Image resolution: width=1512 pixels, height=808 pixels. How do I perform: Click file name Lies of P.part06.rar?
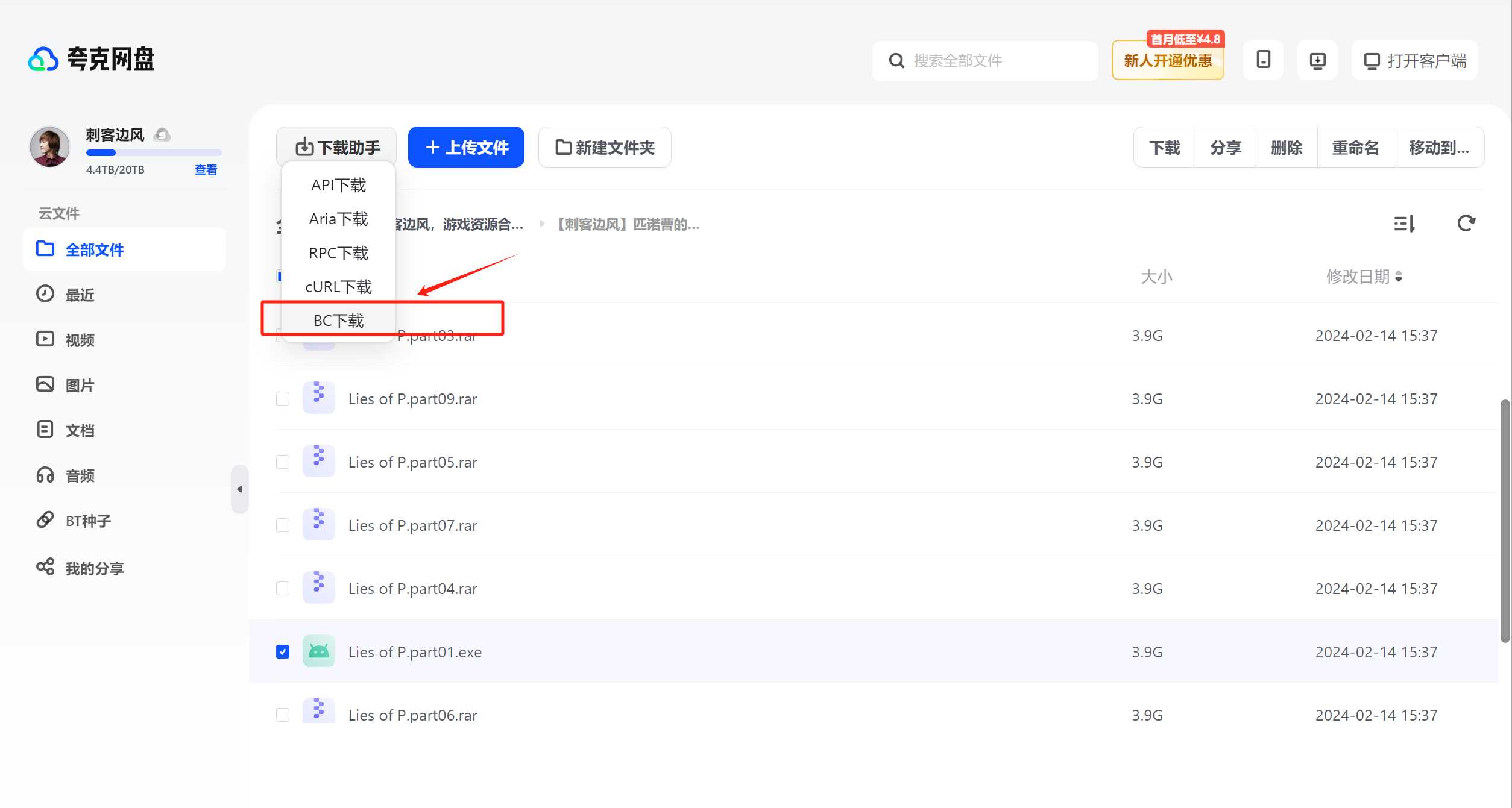pyautogui.click(x=413, y=715)
